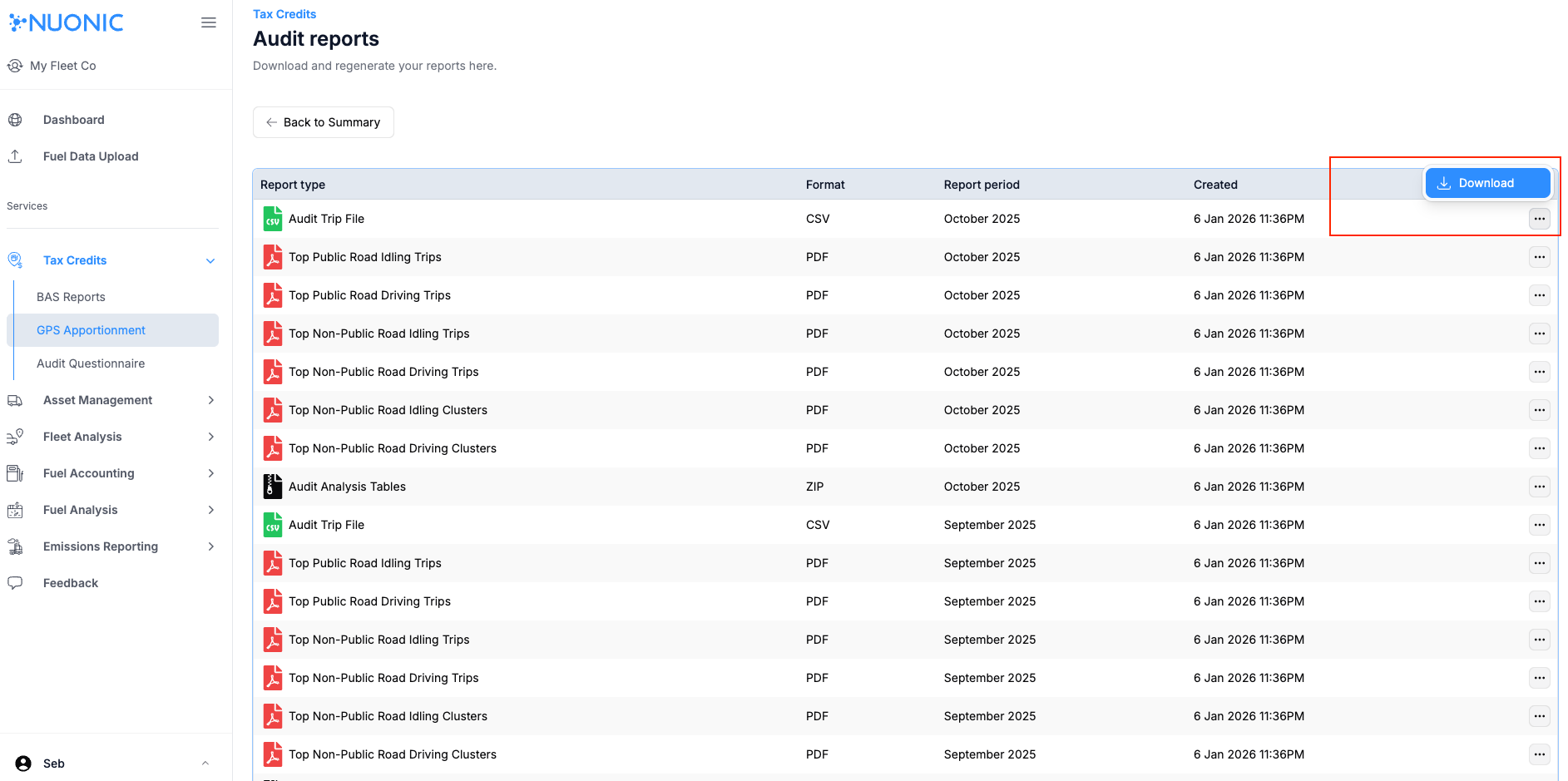Go to Dashboard menu item
Image resolution: width=1568 pixels, height=781 pixels.
(x=74, y=120)
